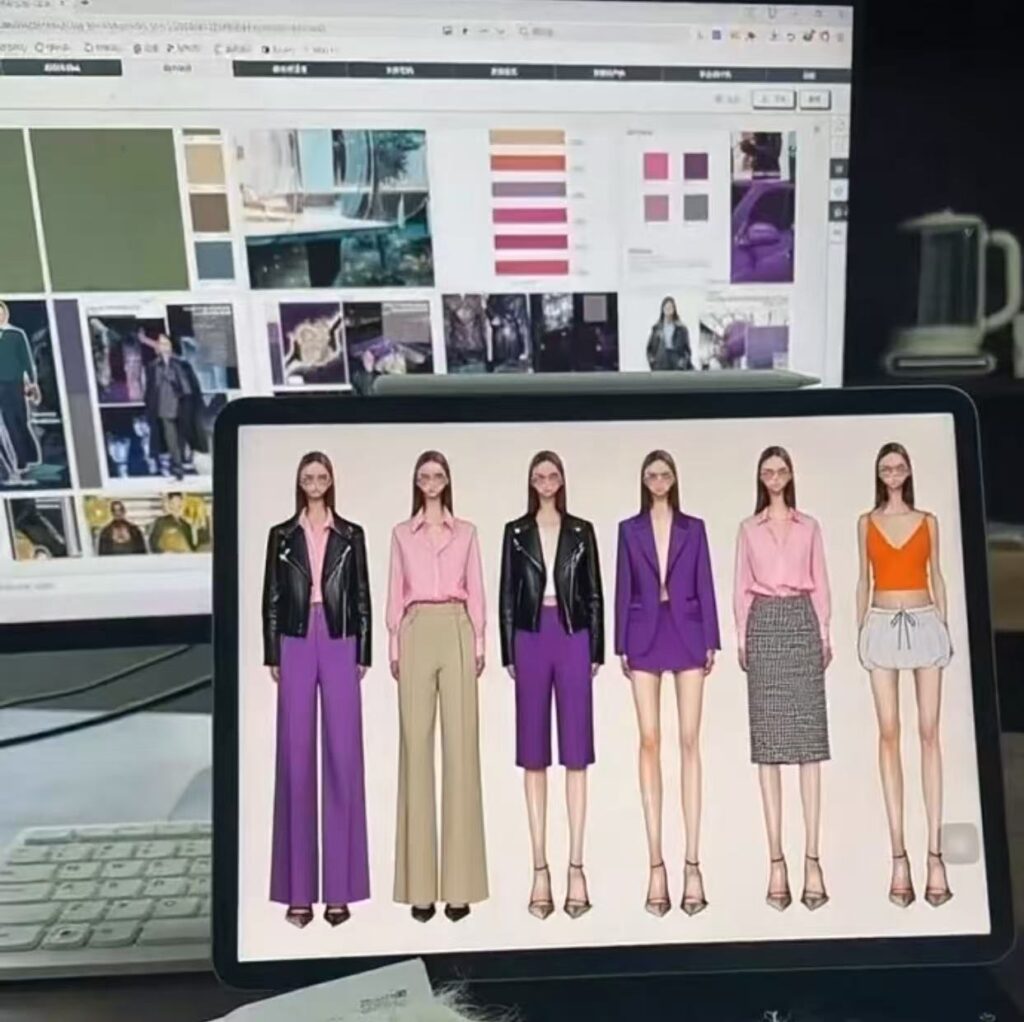This screenshot has height=1022, width=1024.
Task: Click the wider outlined button left of the rightmost button
Action: click(x=774, y=98)
